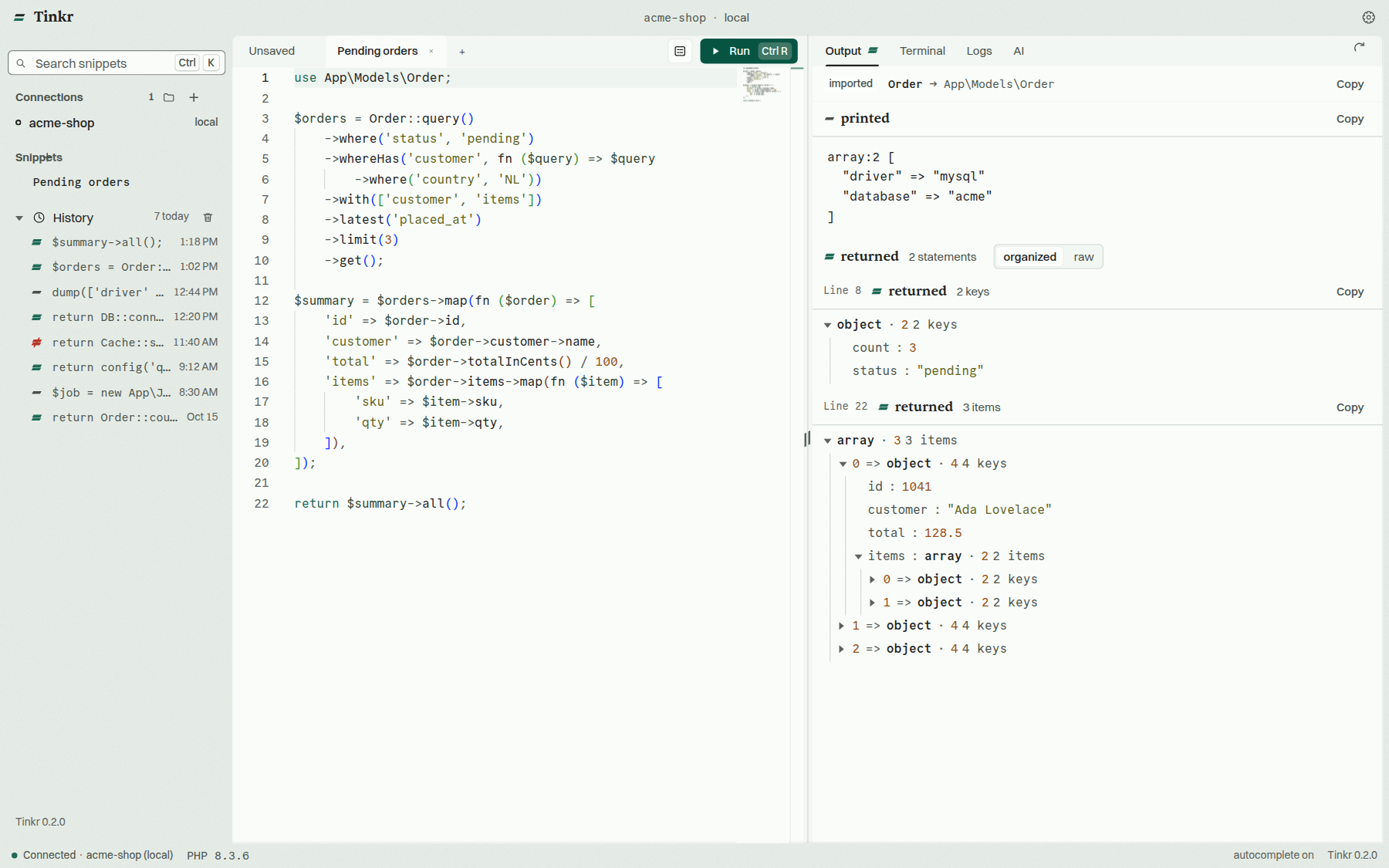The image size is (1389, 868).
Task: Switch to the Unsaved editor tab
Action: click(272, 51)
